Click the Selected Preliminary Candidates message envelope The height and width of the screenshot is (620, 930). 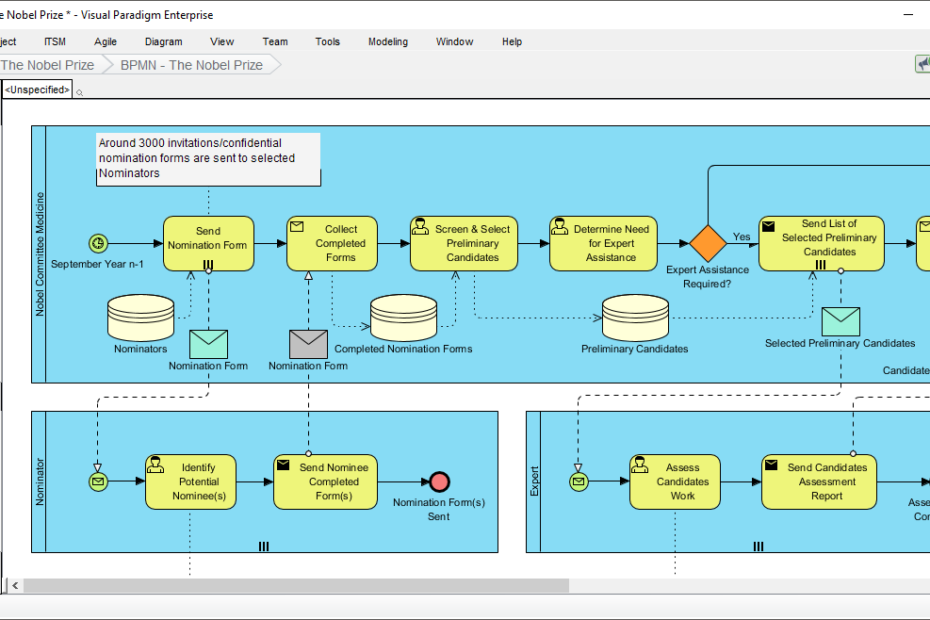(x=841, y=321)
